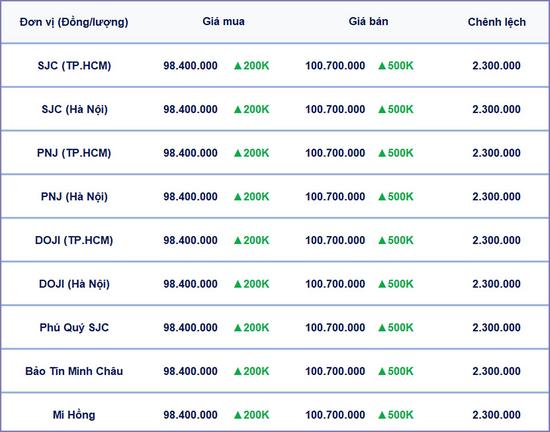This screenshot has width=550, height=432.
Task: Select the 'DOJI (TP.HCM)' row label
Action: pyautogui.click(x=74, y=240)
